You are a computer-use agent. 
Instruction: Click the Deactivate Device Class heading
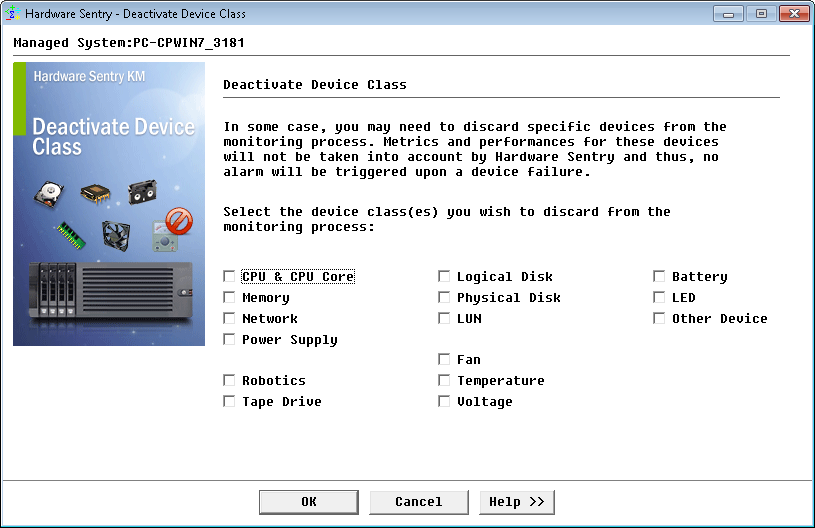click(315, 85)
